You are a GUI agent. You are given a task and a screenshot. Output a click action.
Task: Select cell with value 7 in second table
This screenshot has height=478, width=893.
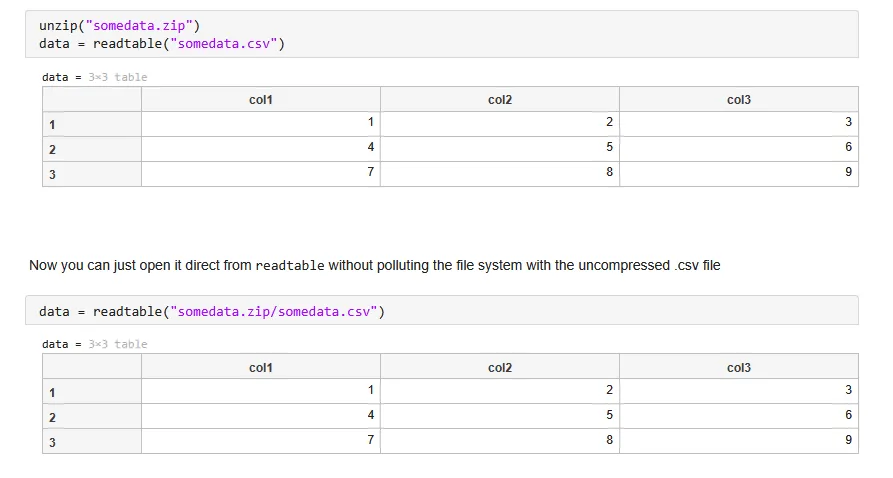260,440
